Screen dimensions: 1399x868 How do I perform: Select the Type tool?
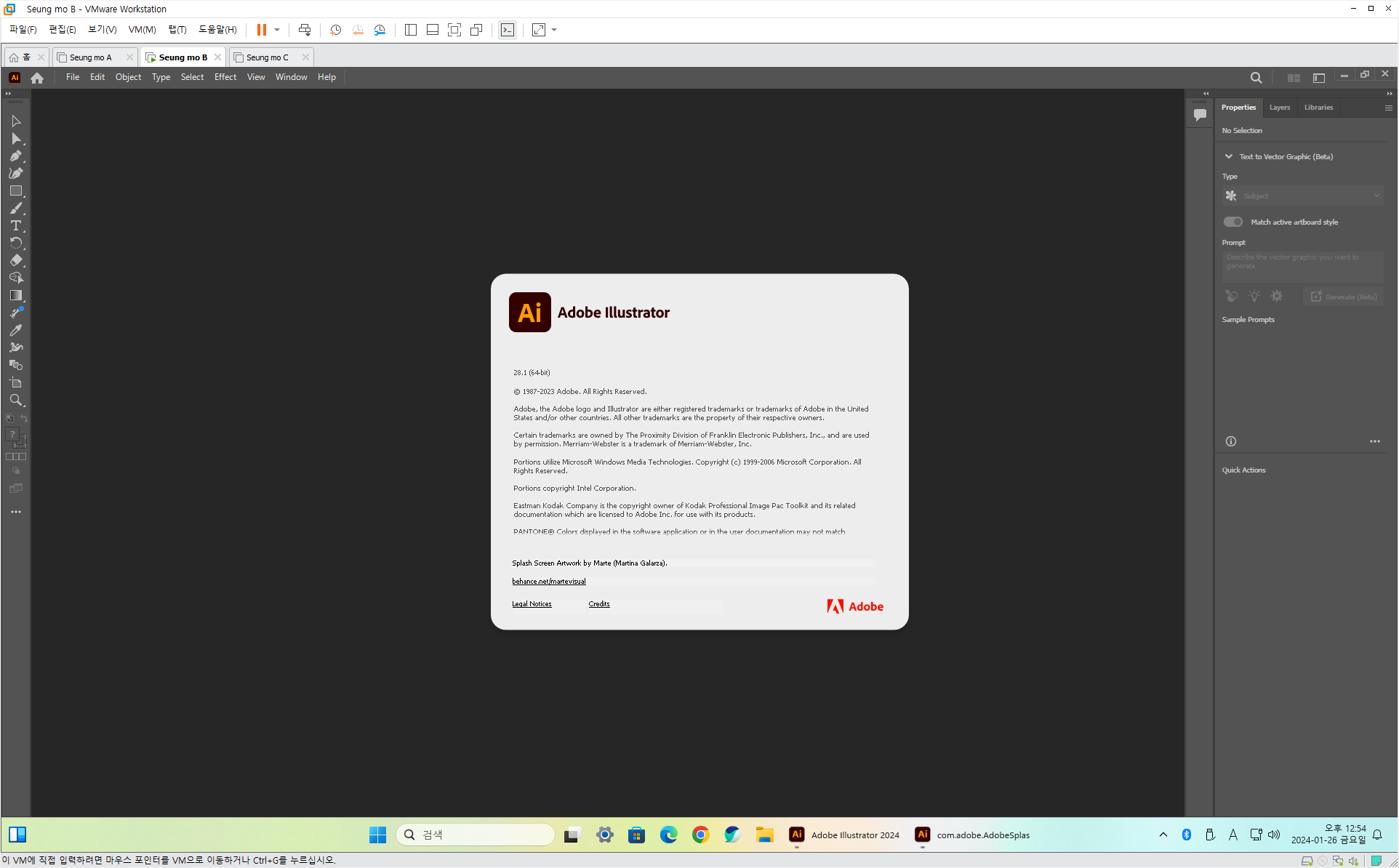[16, 226]
